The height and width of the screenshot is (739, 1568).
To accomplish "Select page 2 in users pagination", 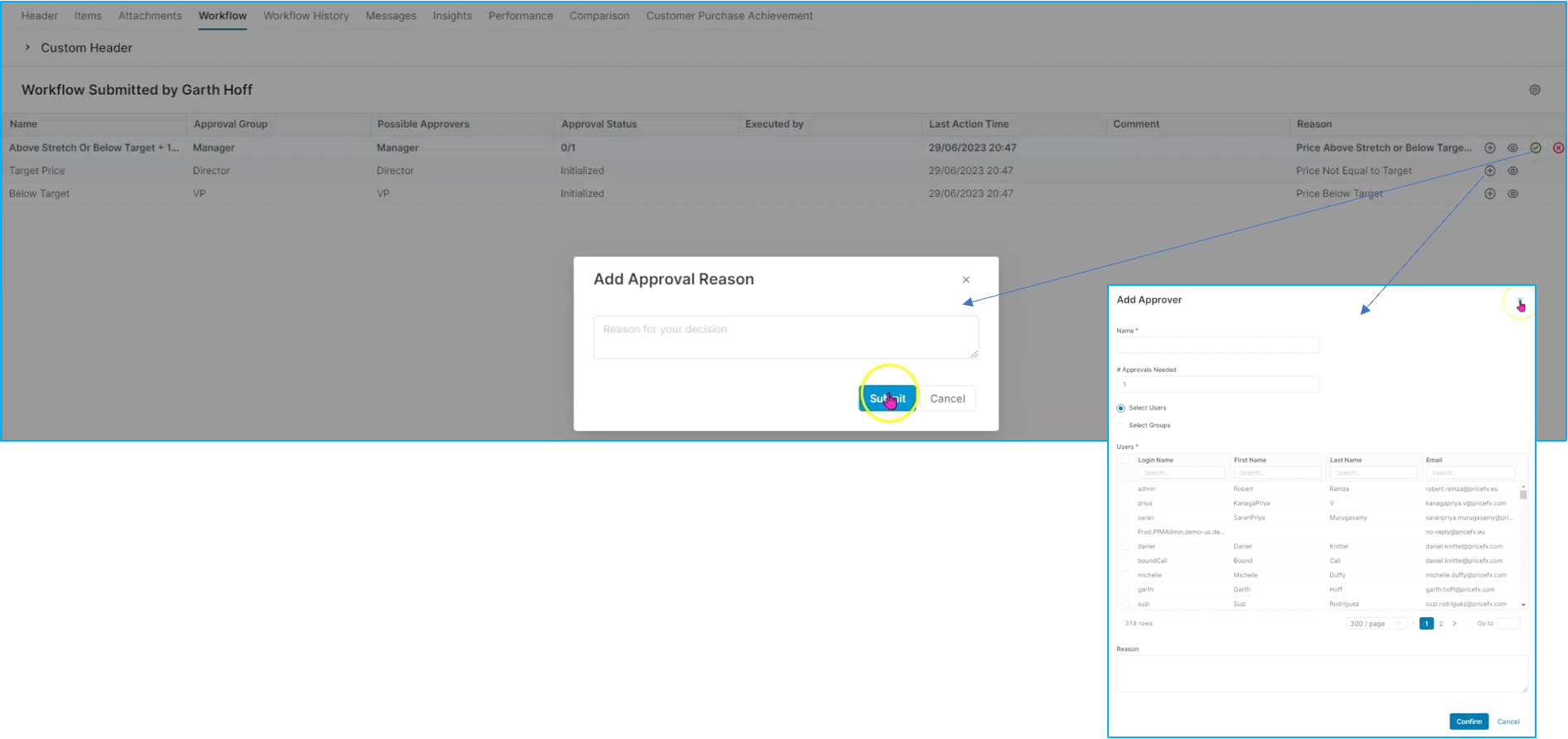I will [1441, 623].
